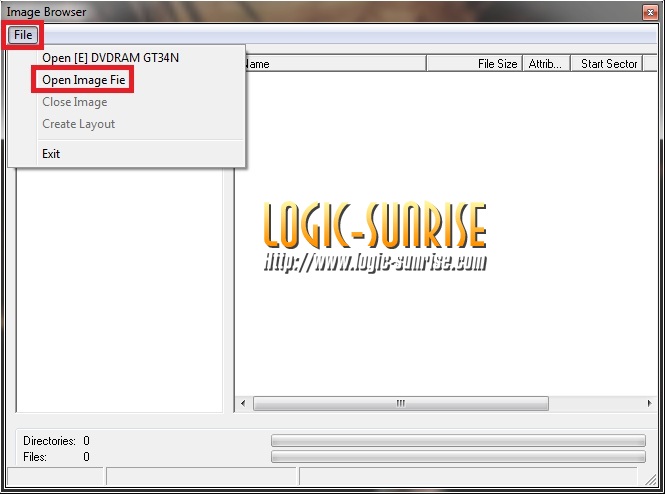This screenshot has width=665, height=494.
Task: Click the Attrib... column header
Action: 546,64
